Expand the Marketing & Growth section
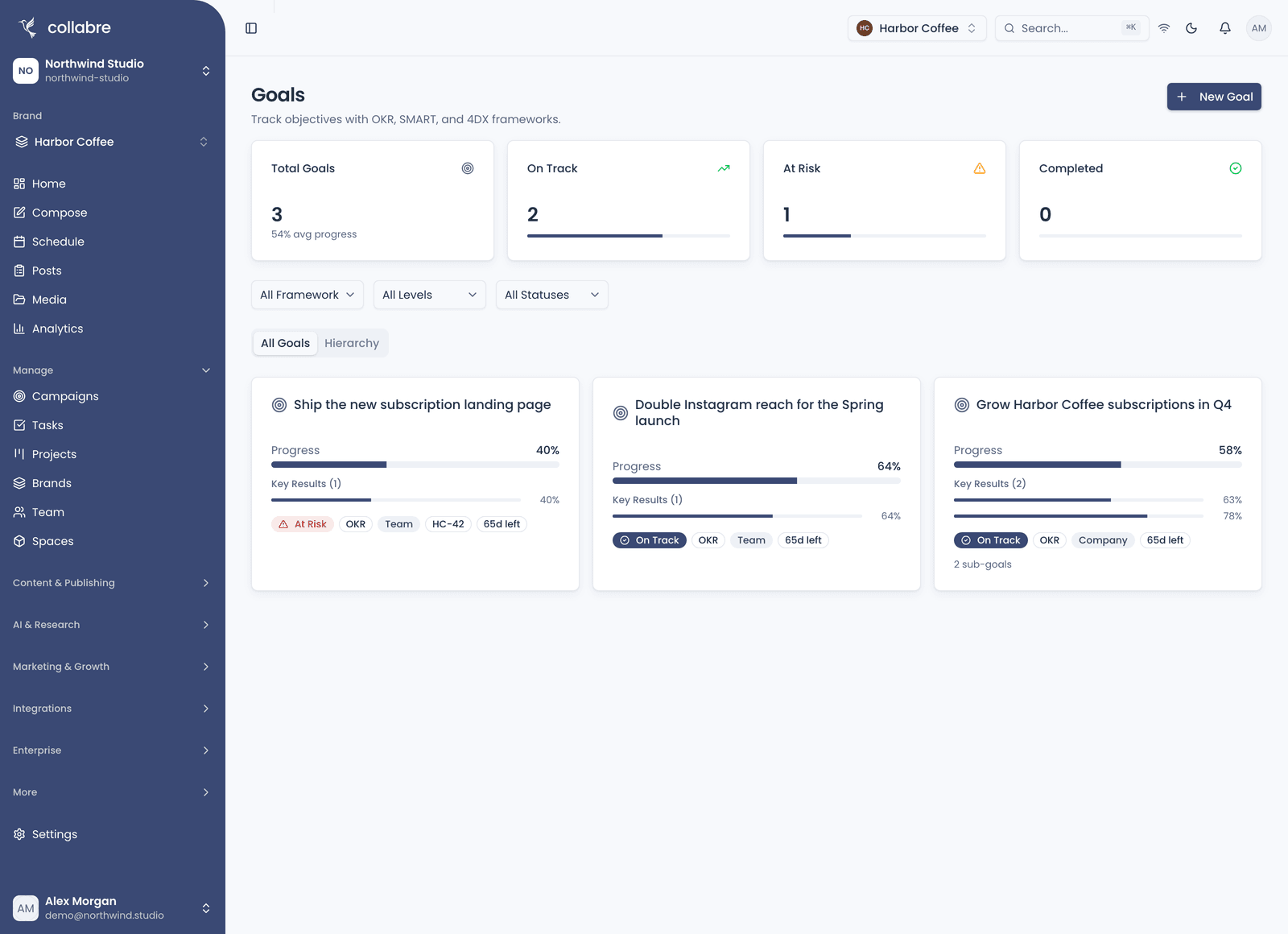The width and height of the screenshot is (1288, 934). (x=113, y=667)
